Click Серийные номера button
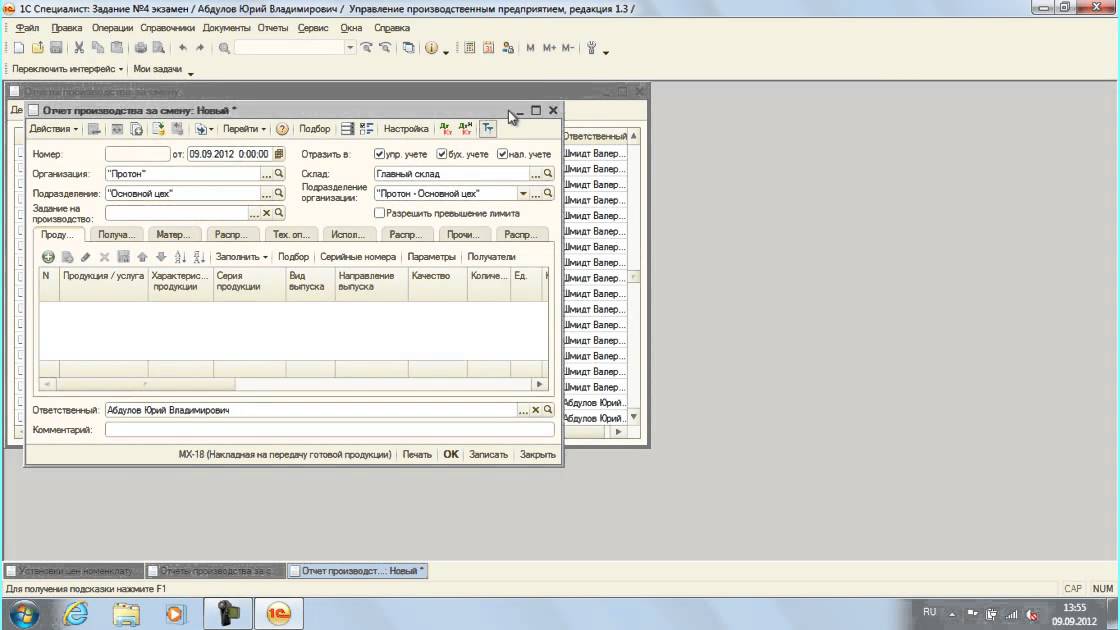The image size is (1120, 630). [358, 257]
